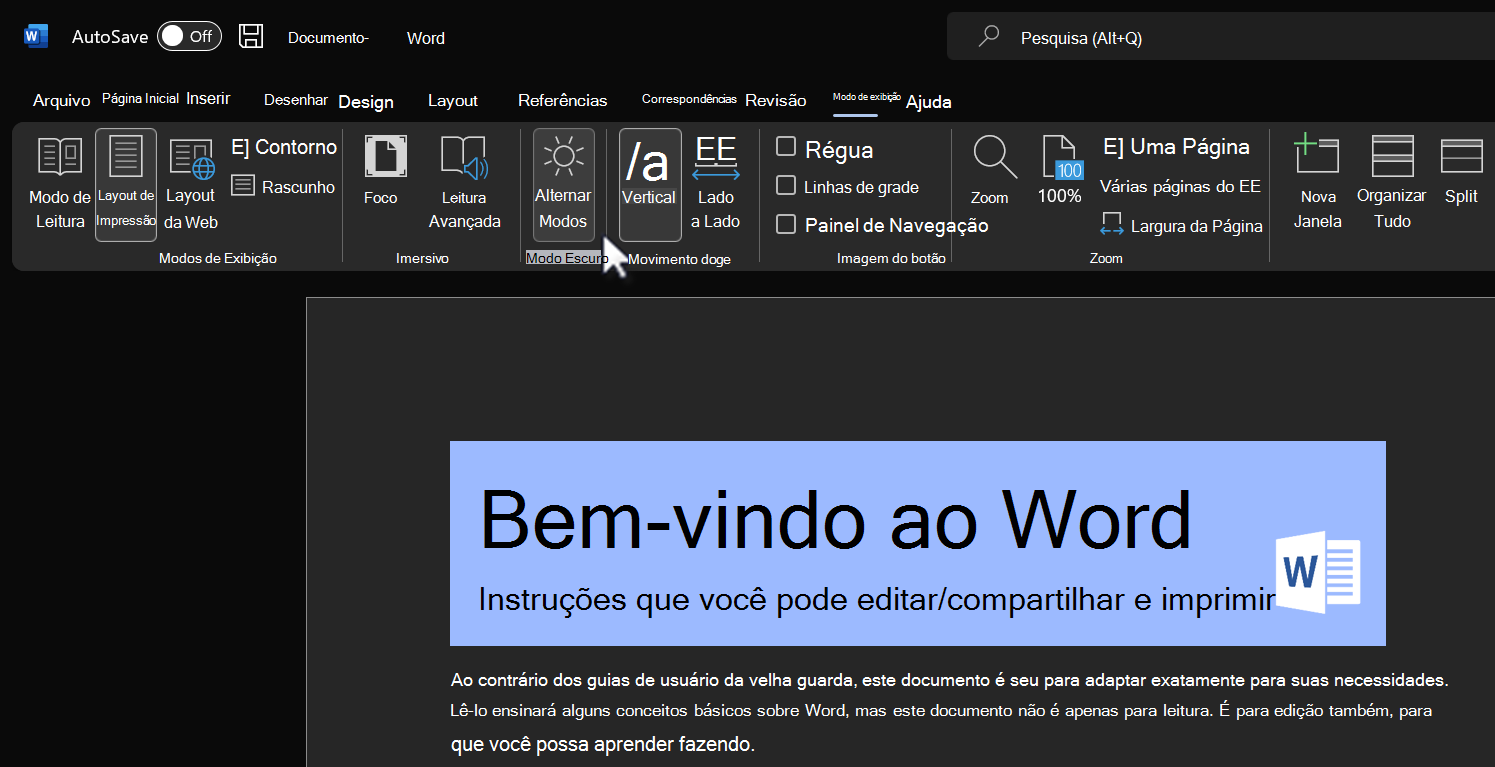Click the Word logo image in document banner
Image resolution: width=1495 pixels, height=767 pixels.
(1318, 572)
